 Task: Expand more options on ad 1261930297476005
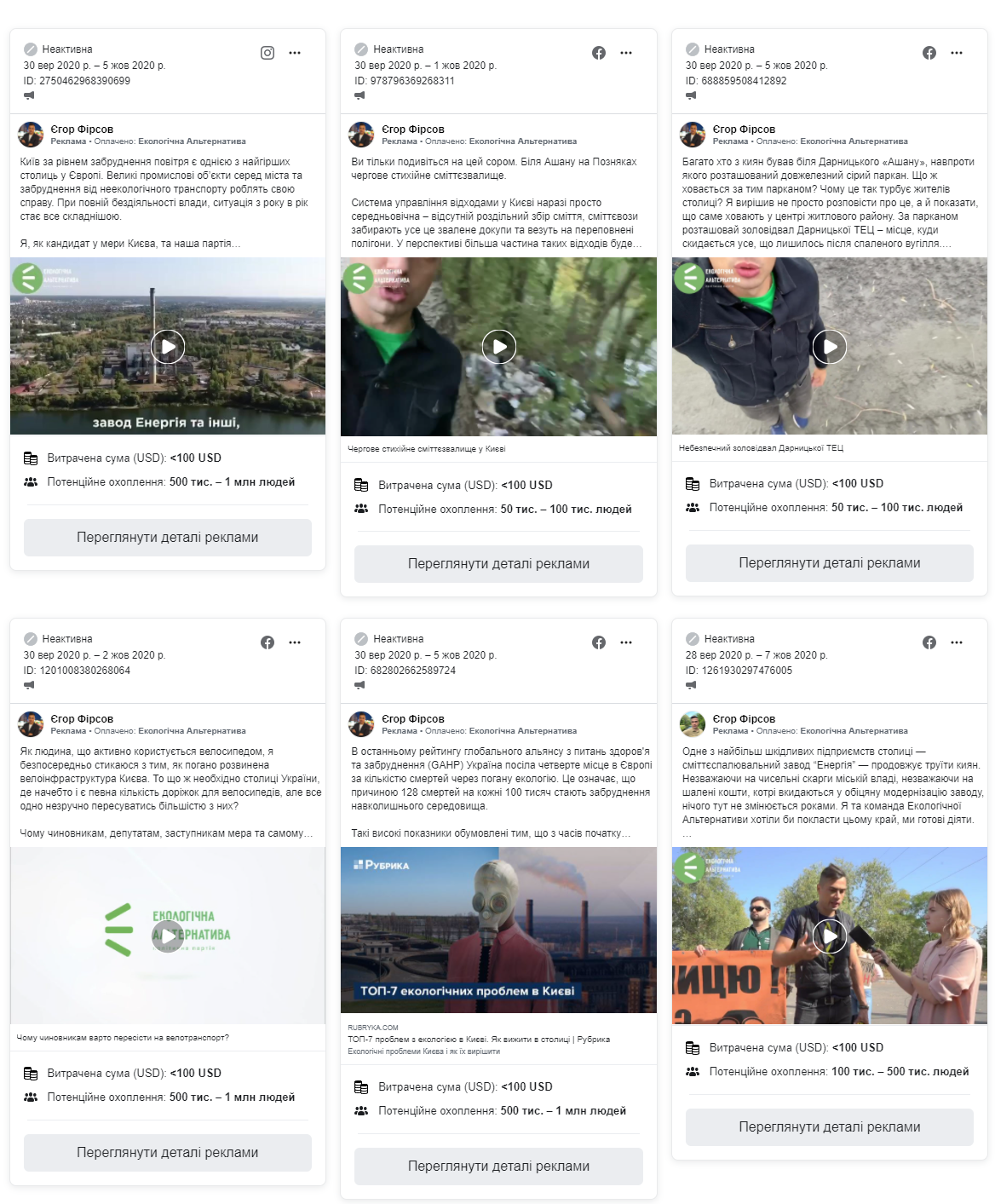pos(957,642)
